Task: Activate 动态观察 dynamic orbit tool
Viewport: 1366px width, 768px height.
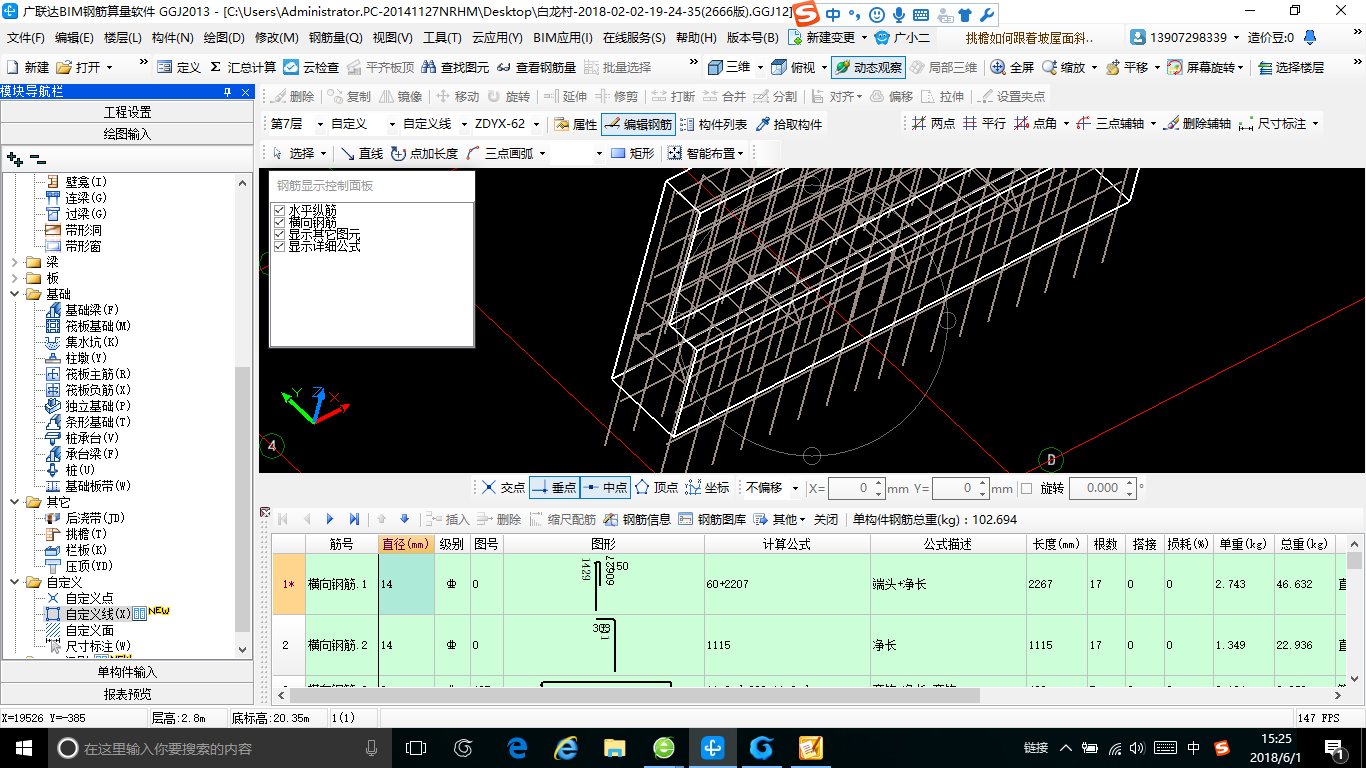Action: [x=867, y=67]
